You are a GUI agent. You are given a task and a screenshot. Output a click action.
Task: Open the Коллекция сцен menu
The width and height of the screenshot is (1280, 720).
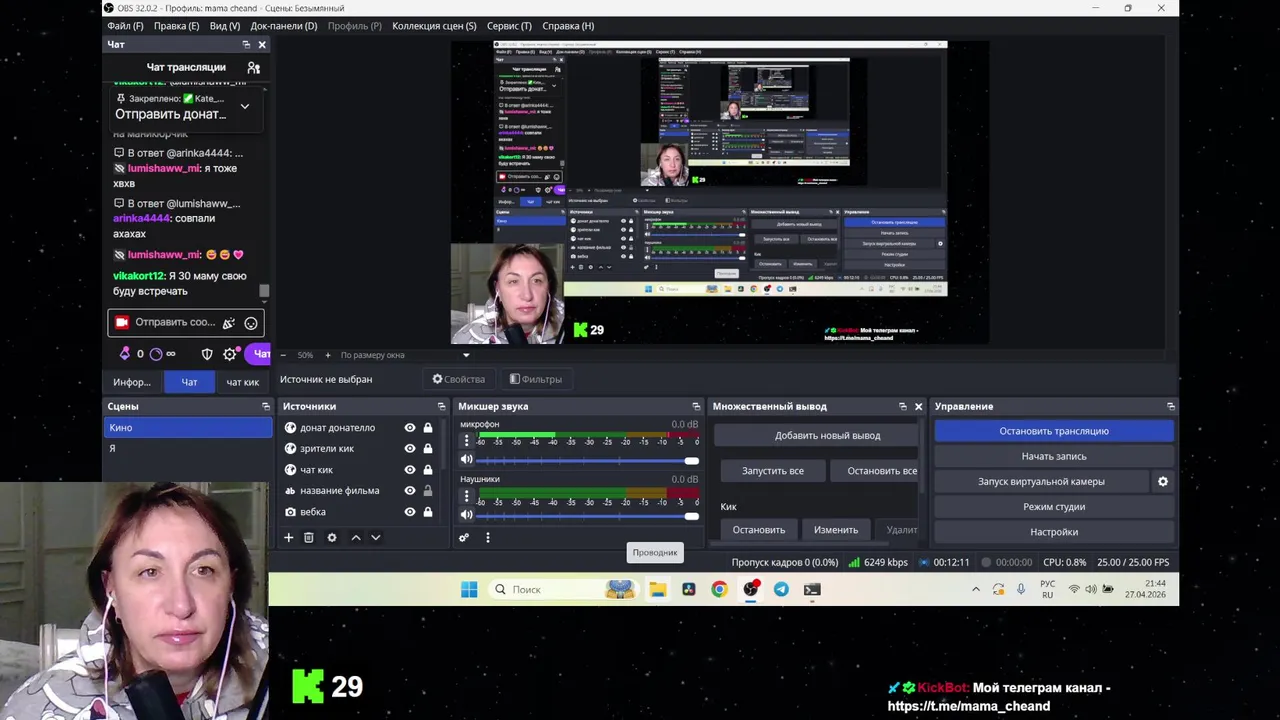pyautogui.click(x=434, y=26)
